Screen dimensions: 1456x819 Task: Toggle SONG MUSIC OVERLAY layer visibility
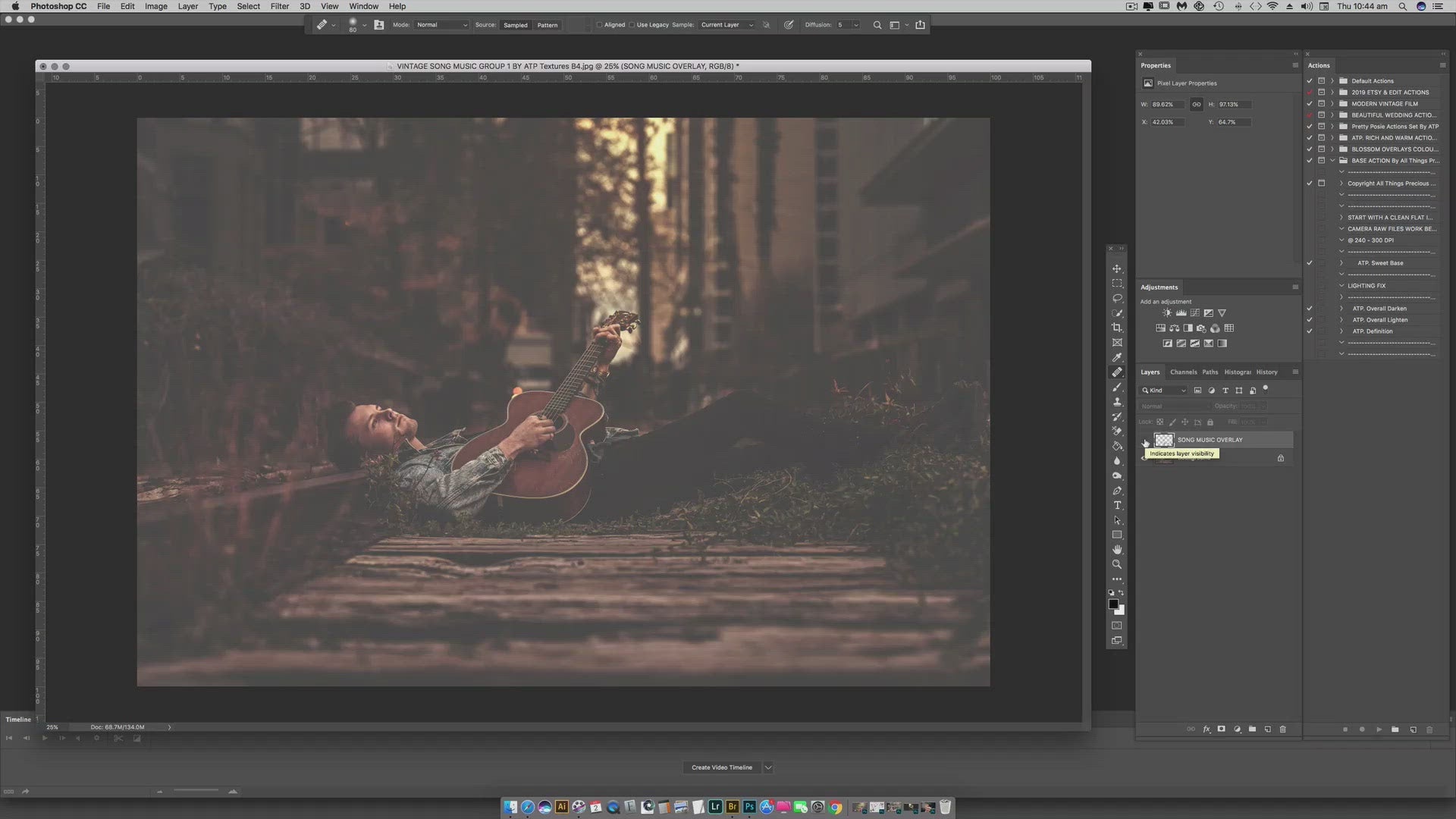1145,441
